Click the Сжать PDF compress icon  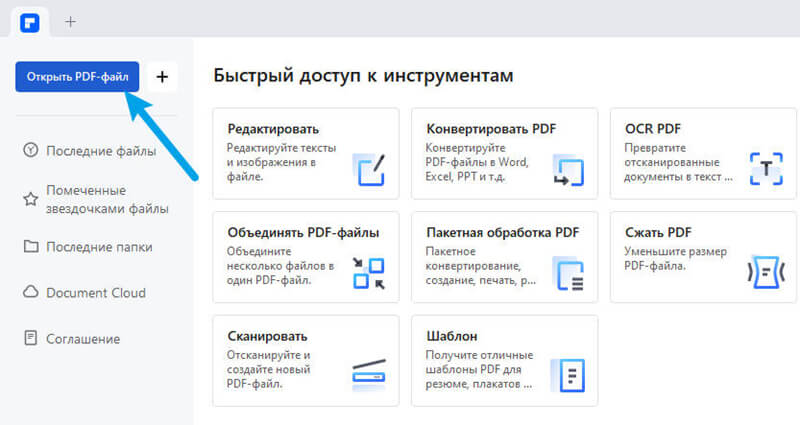coord(765,273)
